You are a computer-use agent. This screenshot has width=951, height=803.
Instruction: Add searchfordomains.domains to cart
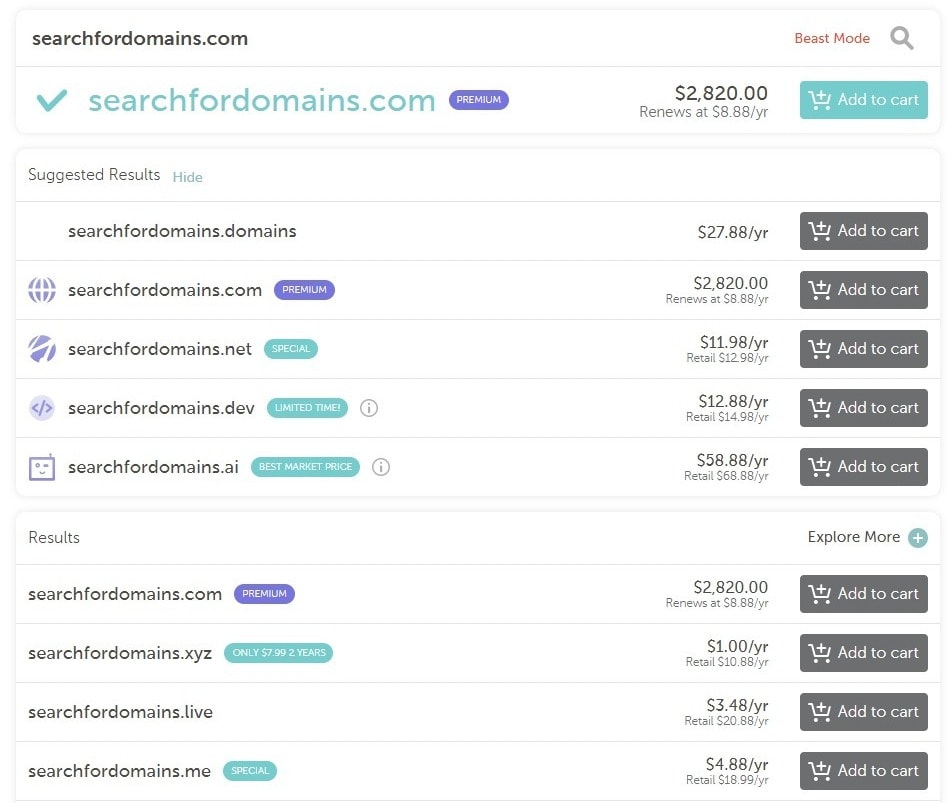[864, 231]
